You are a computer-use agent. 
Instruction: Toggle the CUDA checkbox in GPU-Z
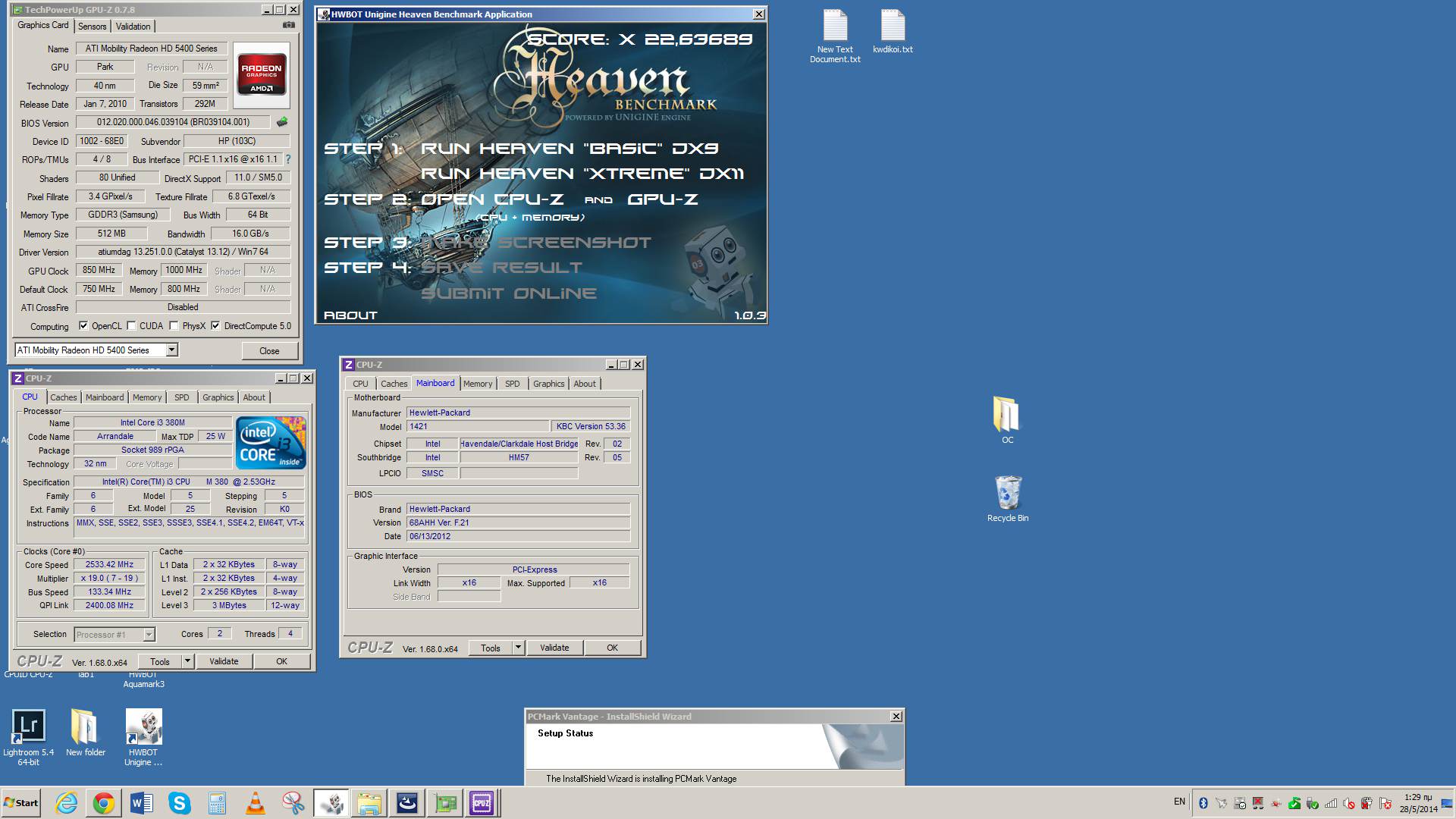pyautogui.click(x=131, y=326)
